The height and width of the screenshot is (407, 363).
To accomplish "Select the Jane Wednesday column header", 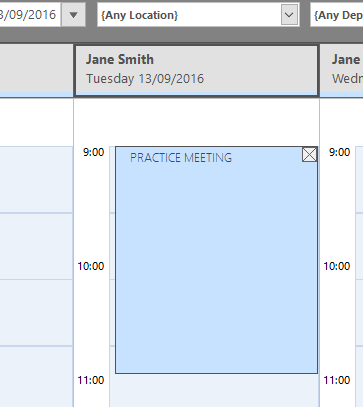I will [342, 70].
